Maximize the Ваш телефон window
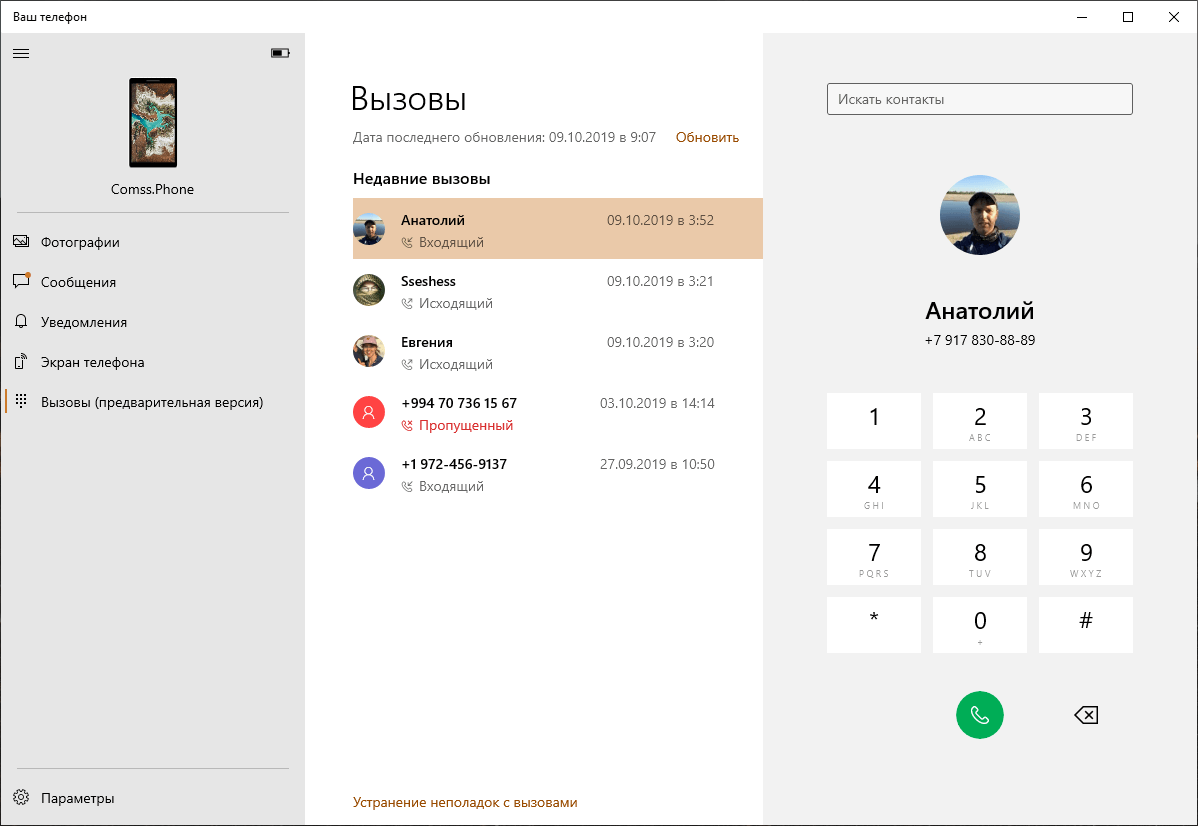 point(1128,17)
